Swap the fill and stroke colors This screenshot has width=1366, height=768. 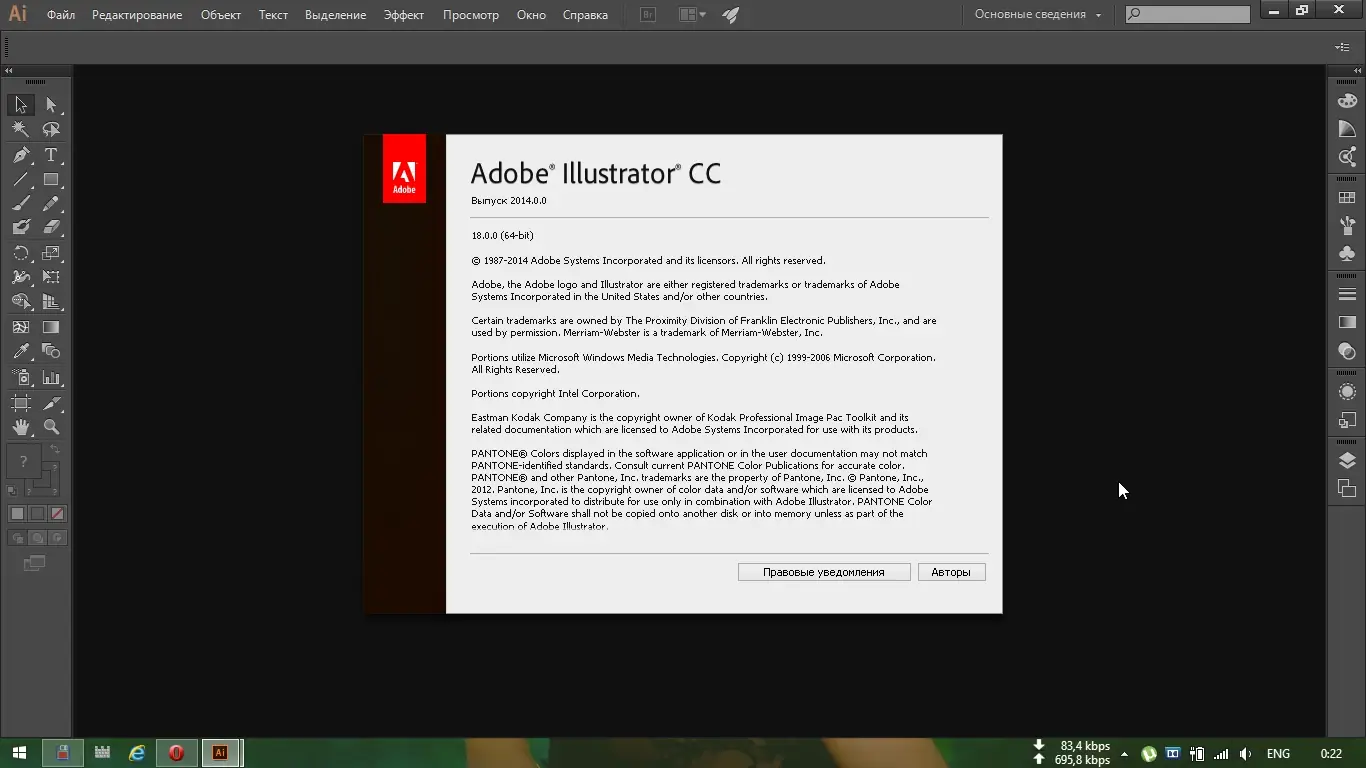pyautogui.click(x=55, y=447)
